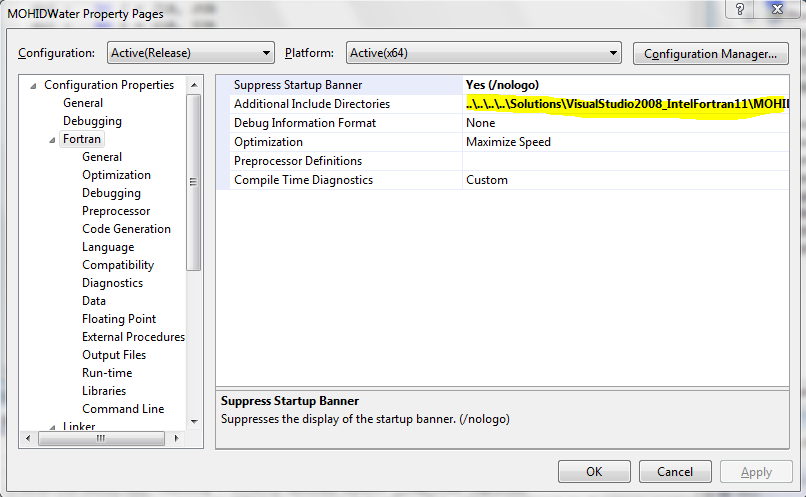Select the Optimization page under Fortran
This screenshot has width=806, height=497.
click(x=116, y=175)
